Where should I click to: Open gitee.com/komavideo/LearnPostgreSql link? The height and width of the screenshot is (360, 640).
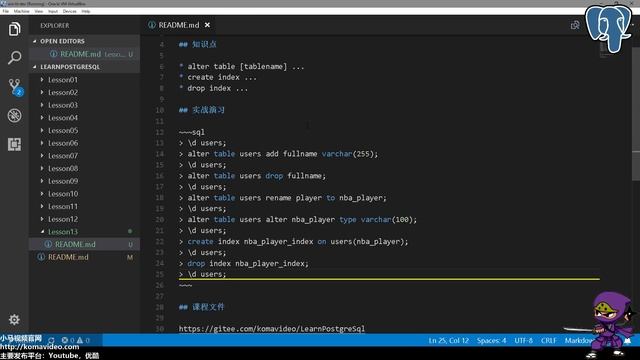(x=272, y=329)
